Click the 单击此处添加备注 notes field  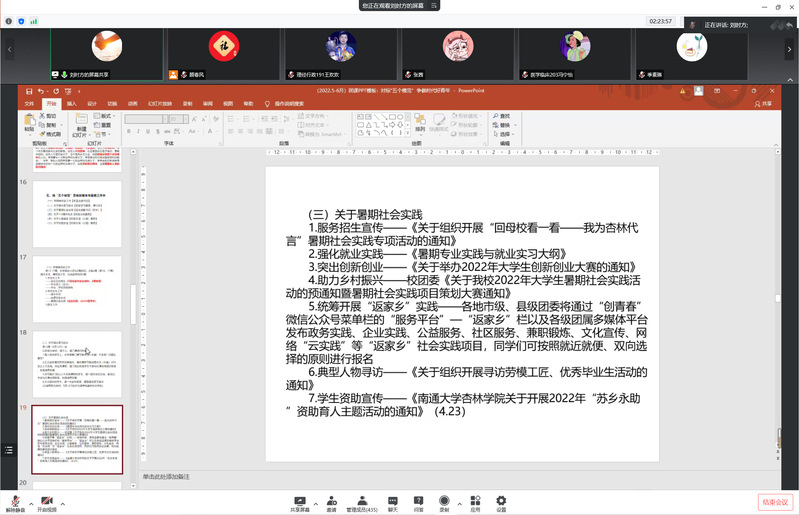[x=170, y=476]
